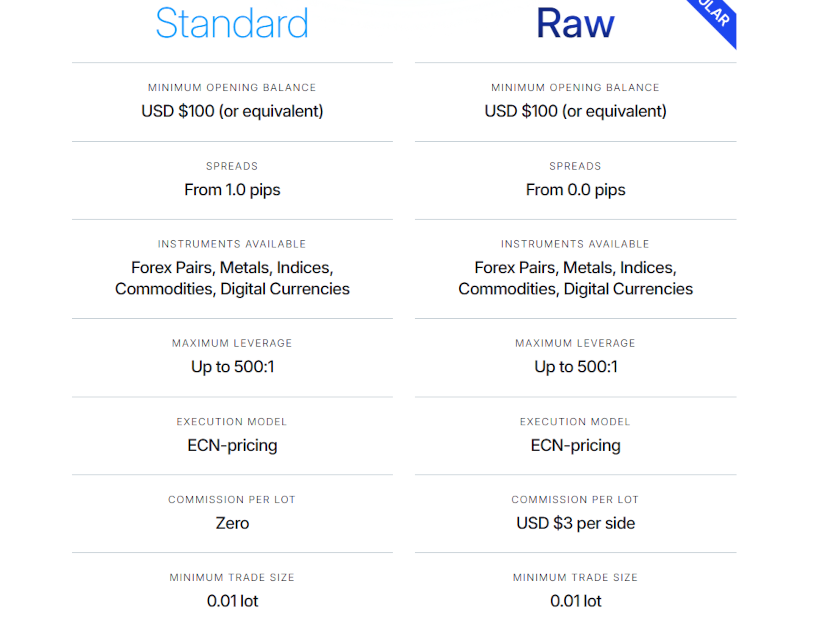This screenshot has width=821, height=628.
Task: Click Standard 'MAXIMUM LEVERAGE' label
Action: pyautogui.click(x=232, y=343)
